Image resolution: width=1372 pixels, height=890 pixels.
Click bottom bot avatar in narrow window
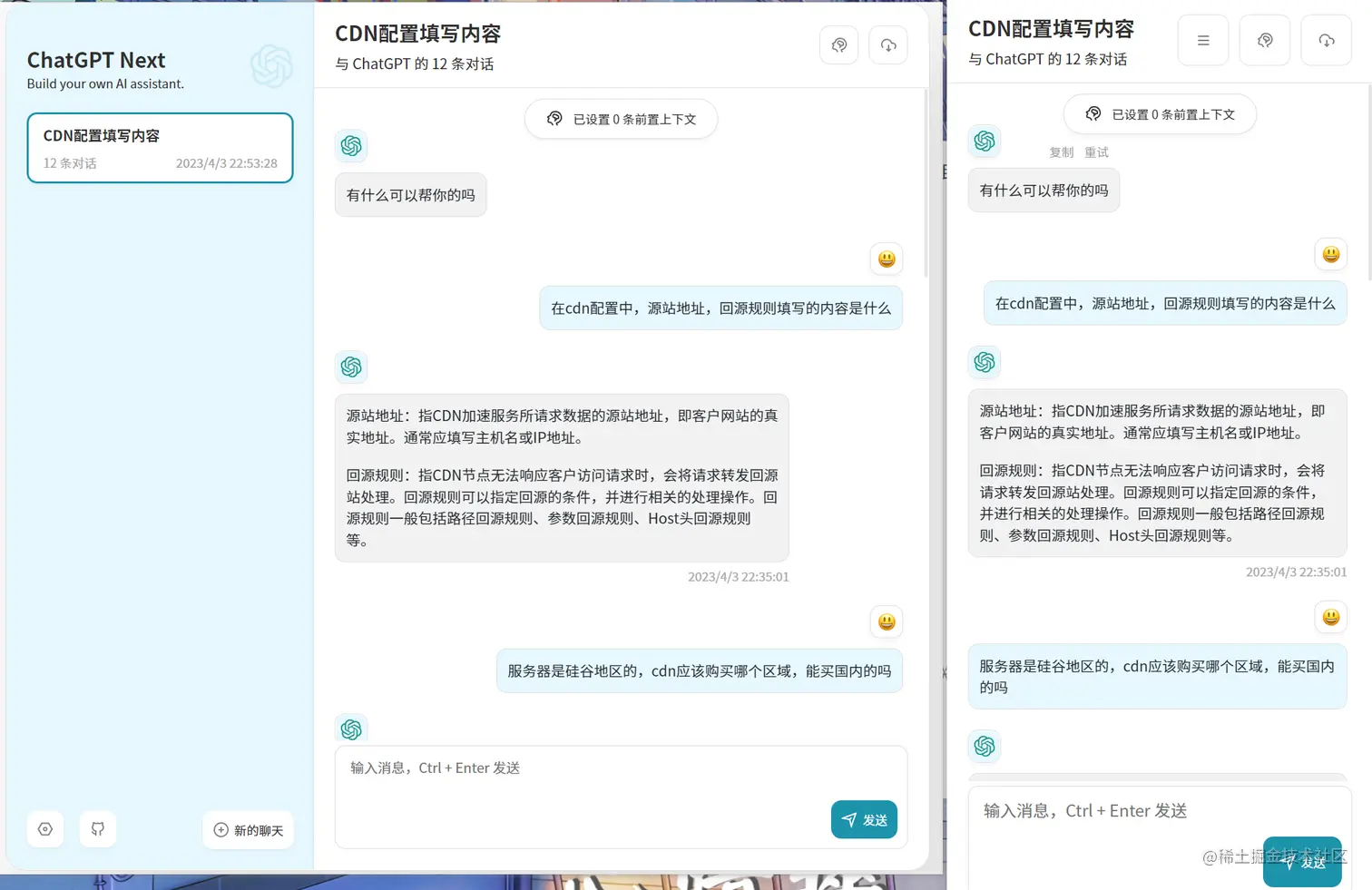985,746
